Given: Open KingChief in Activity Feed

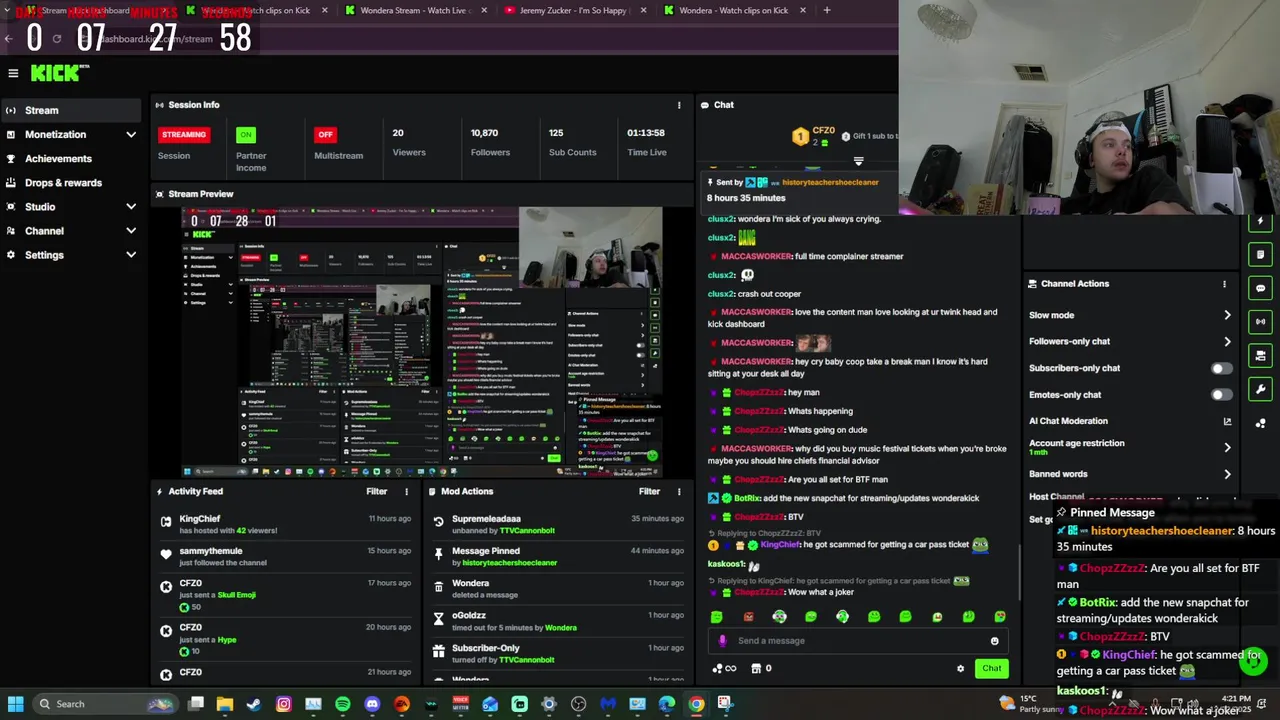Looking at the screenshot, I should coord(200,519).
